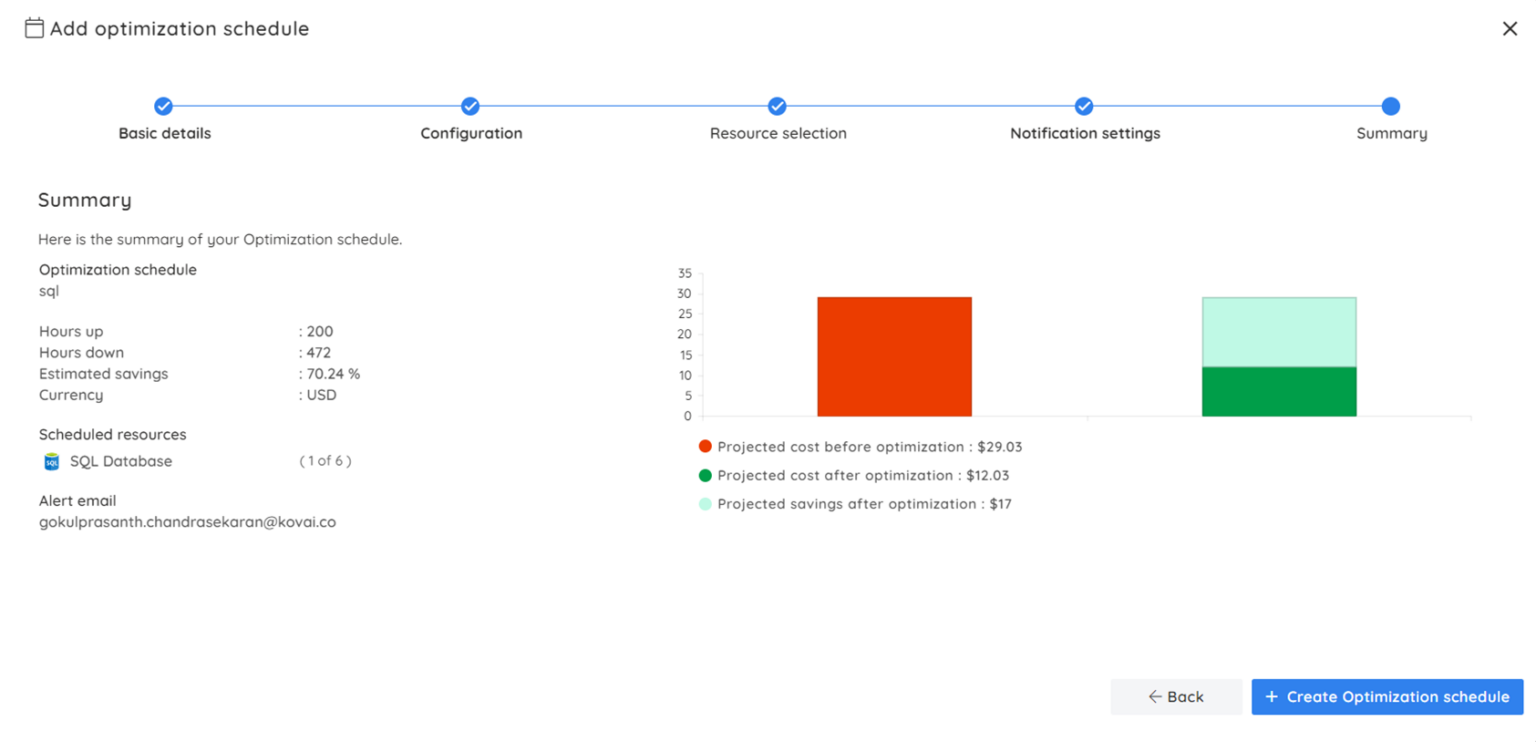This screenshot has height=742, width=1536.
Task: Switch to the Resource selection step
Action: point(778,133)
